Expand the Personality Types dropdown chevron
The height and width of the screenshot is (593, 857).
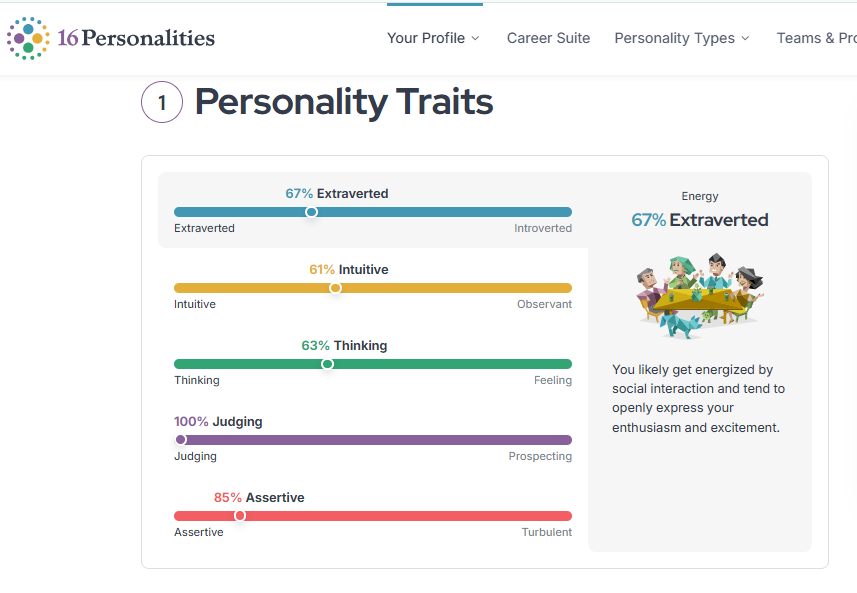[746, 38]
